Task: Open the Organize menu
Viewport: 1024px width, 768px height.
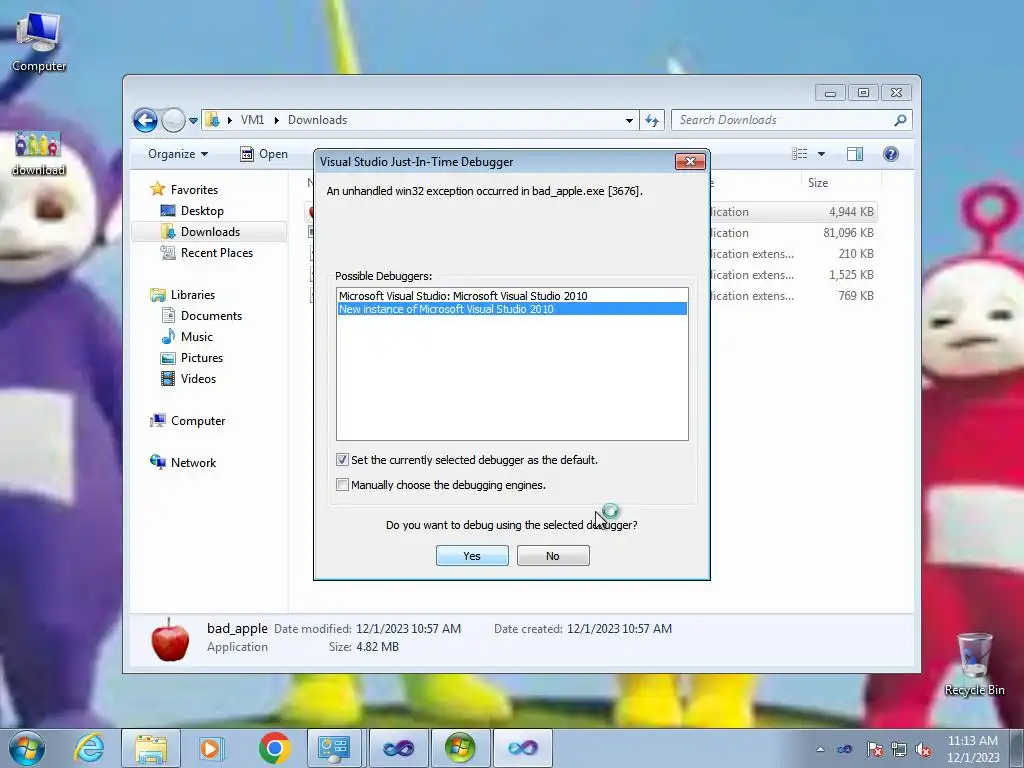Action: (x=178, y=154)
